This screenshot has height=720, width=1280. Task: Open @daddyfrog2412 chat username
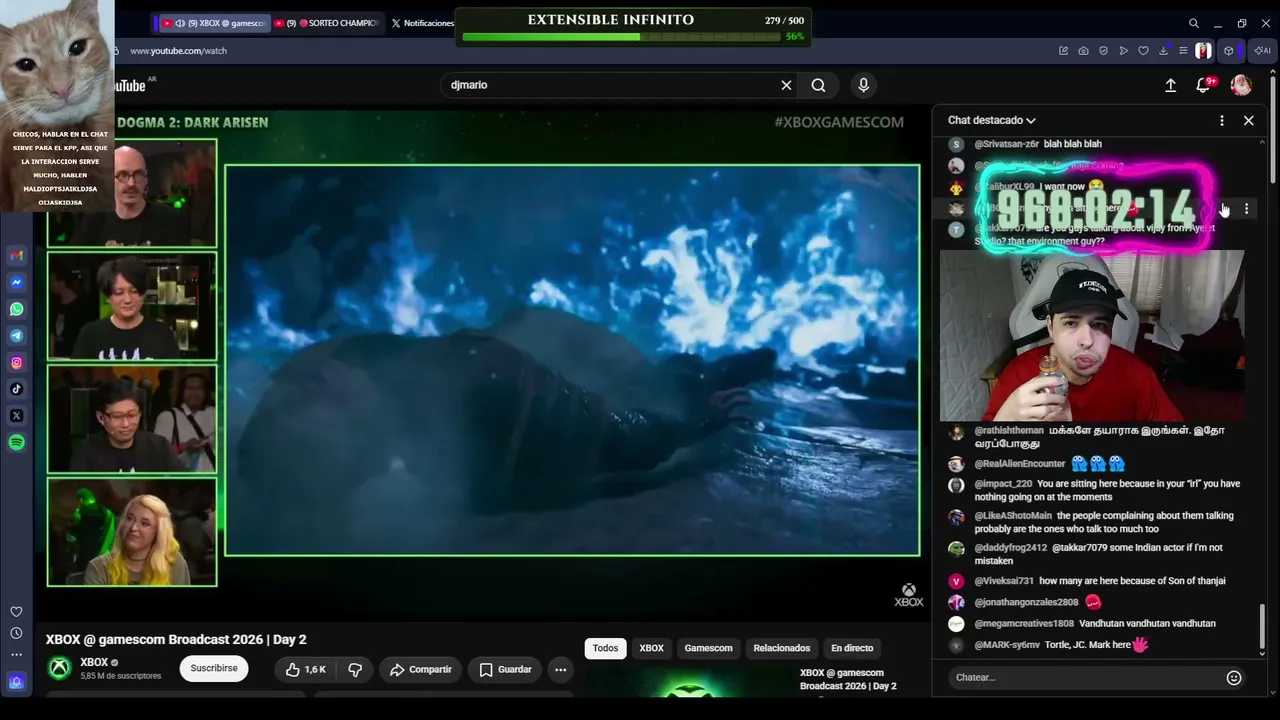pyautogui.click(x=1010, y=548)
